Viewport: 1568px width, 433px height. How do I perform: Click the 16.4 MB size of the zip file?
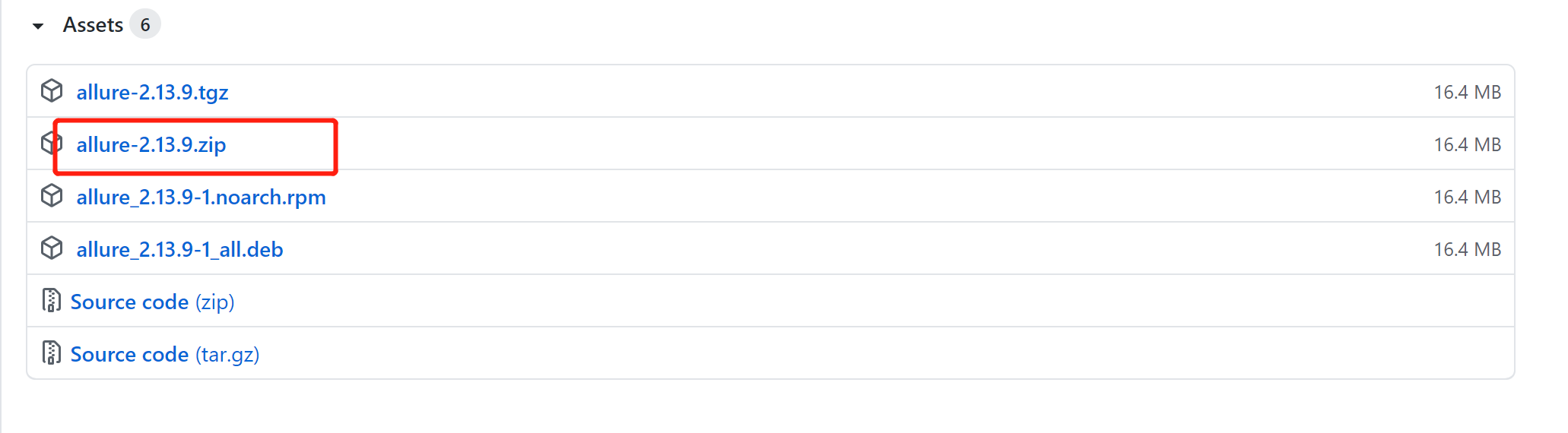[1467, 144]
